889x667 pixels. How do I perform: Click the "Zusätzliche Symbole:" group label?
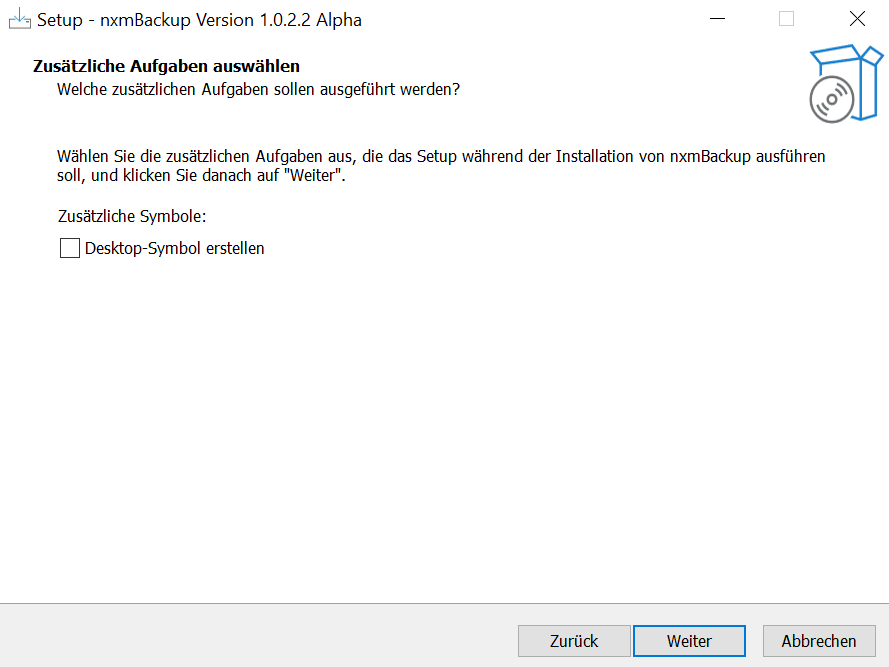click(132, 216)
